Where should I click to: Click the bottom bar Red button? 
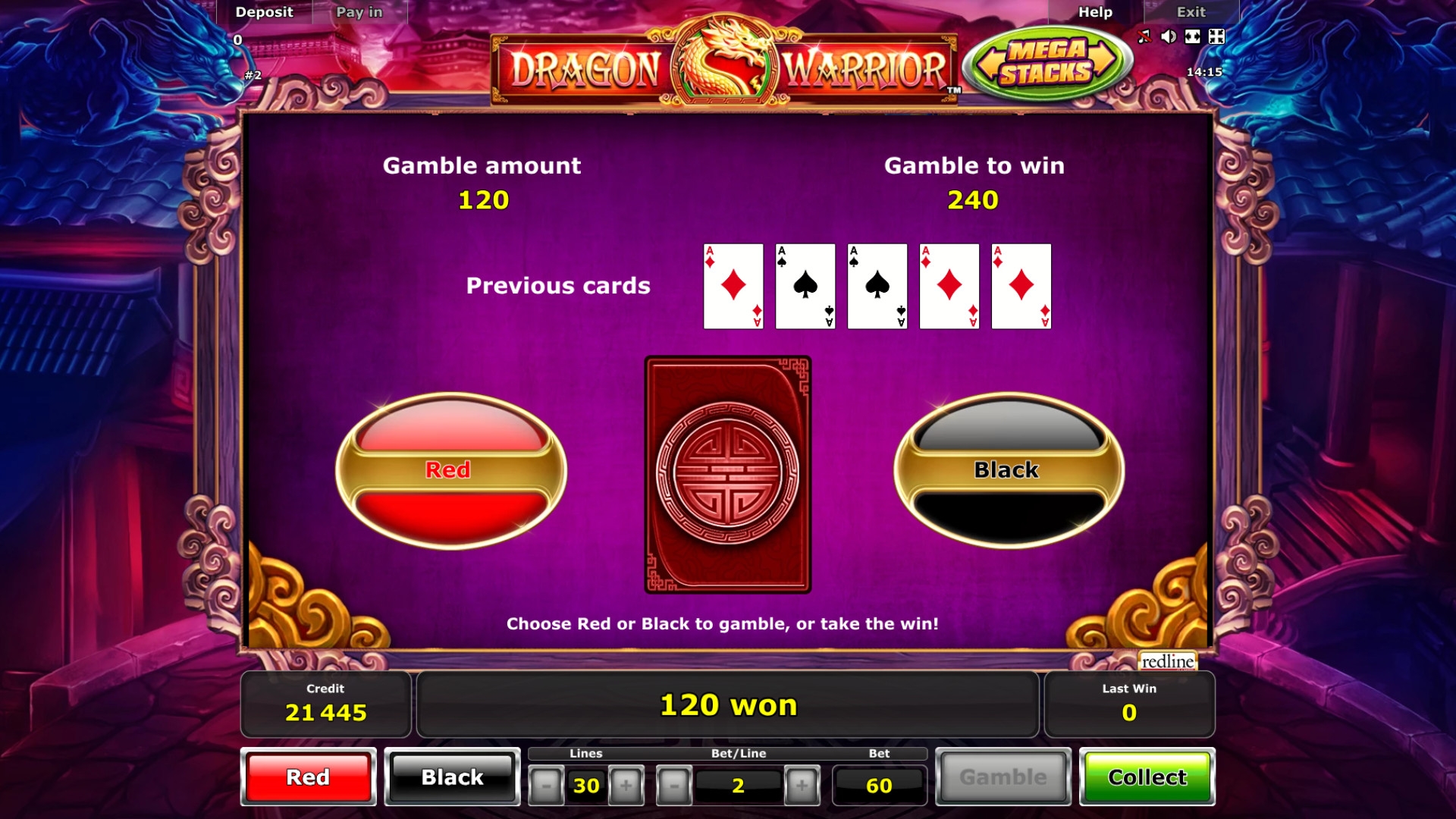pos(308,777)
